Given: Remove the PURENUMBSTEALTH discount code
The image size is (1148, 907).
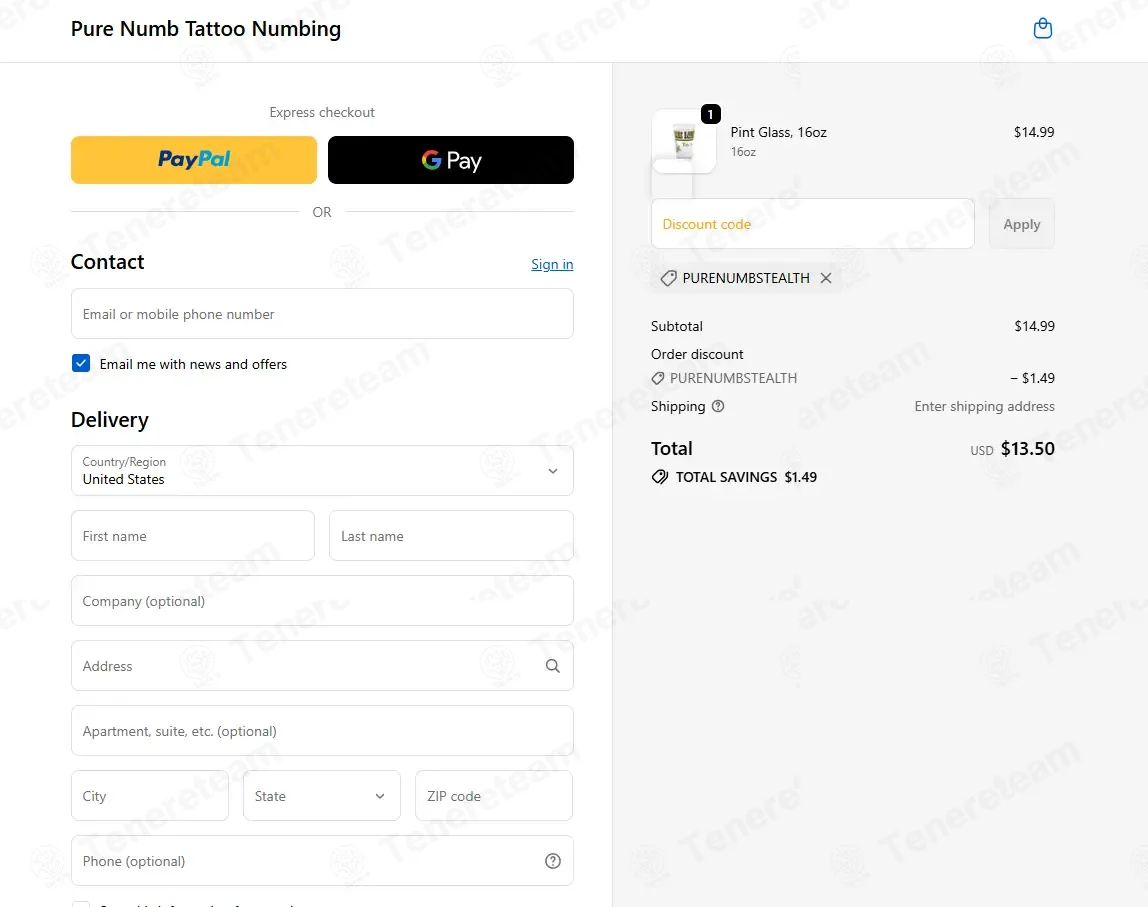Looking at the screenshot, I should coord(826,278).
